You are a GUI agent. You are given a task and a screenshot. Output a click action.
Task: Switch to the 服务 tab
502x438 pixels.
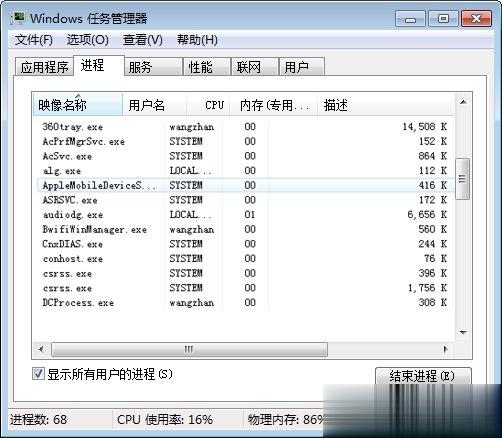point(153,67)
